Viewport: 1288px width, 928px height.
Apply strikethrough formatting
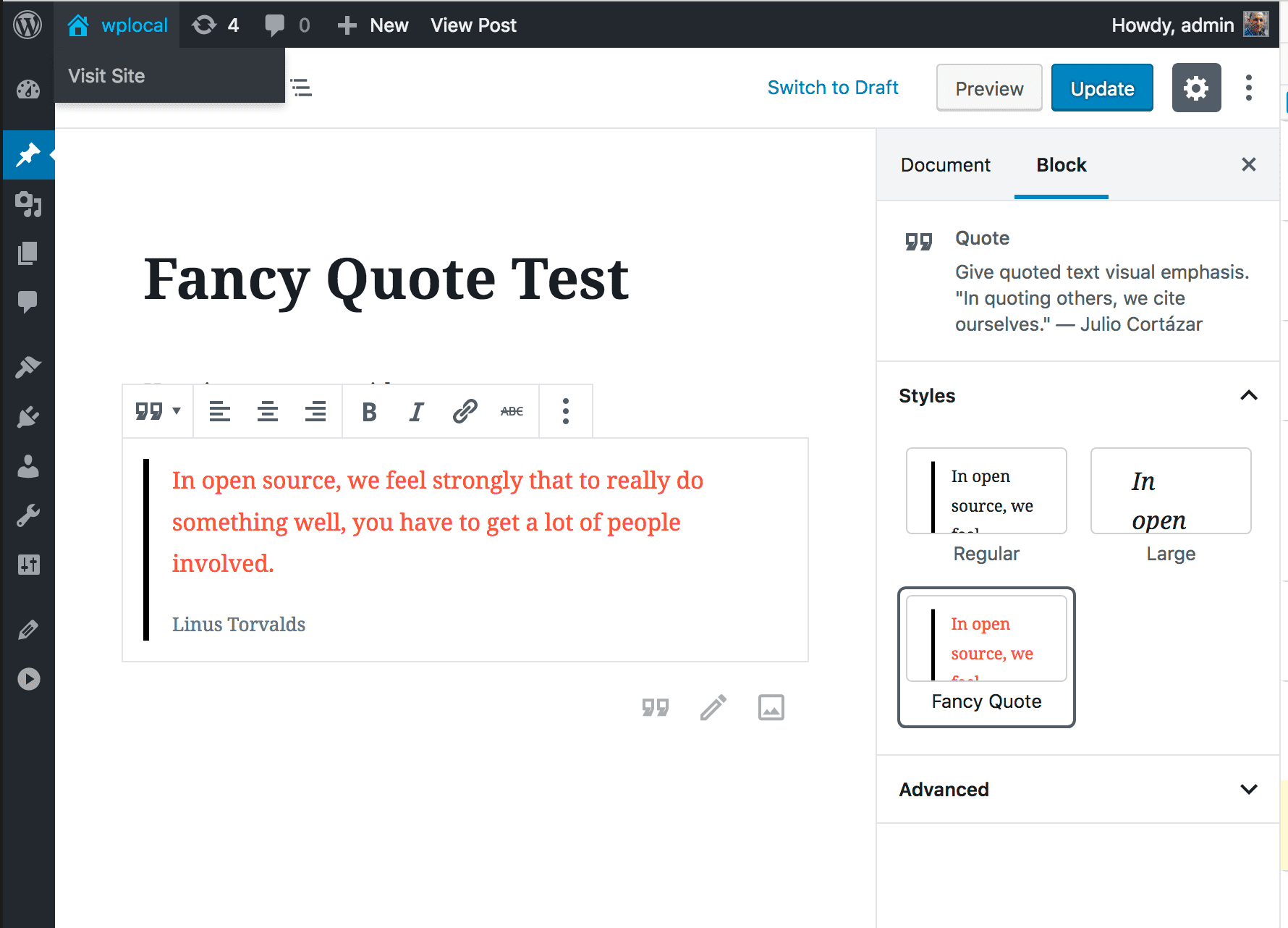[x=512, y=412]
